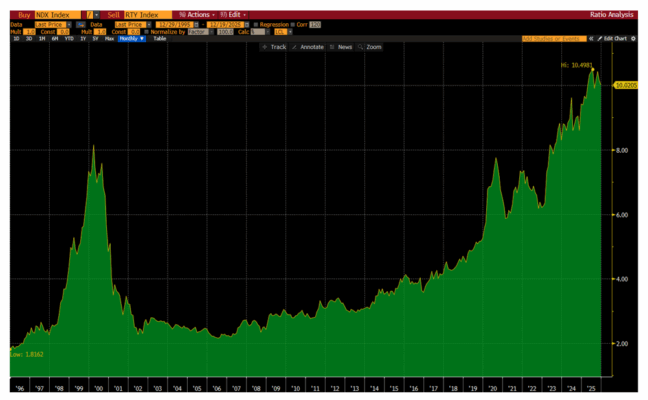The image size is (648, 400).
Task: Click the Edit Chart pencil icon
Action: [600, 38]
